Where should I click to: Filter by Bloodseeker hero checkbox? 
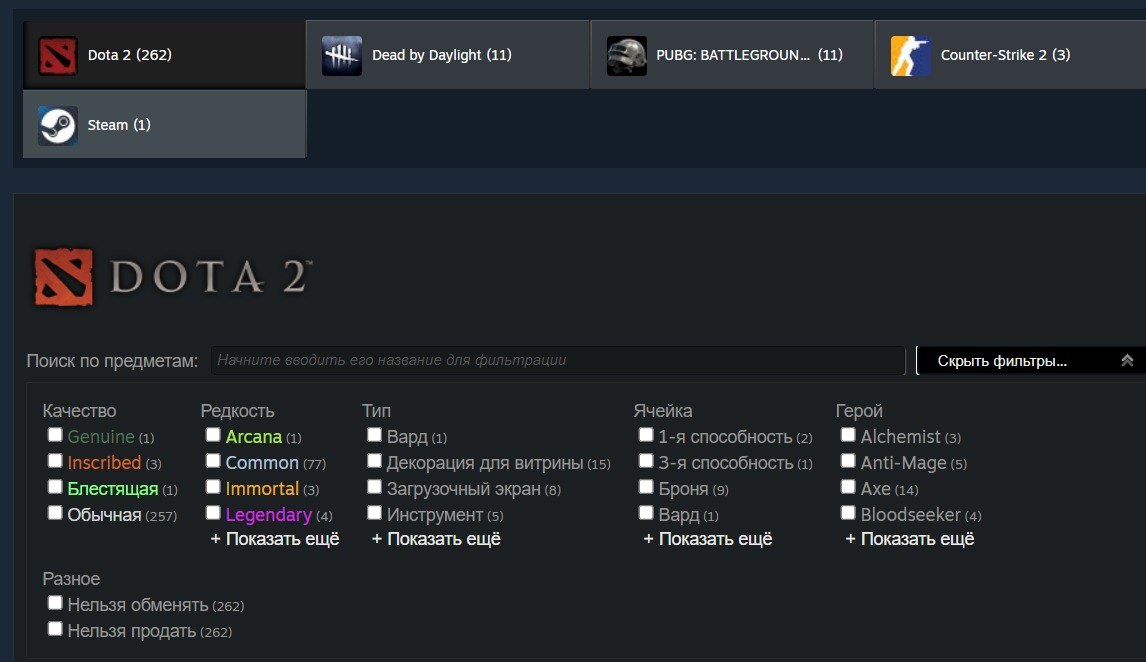point(848,513)
